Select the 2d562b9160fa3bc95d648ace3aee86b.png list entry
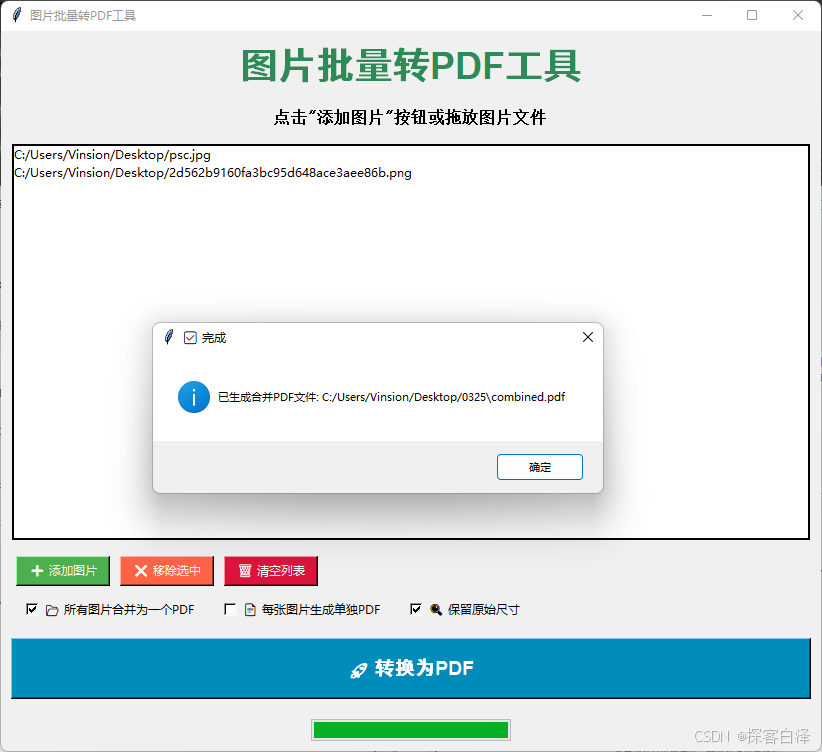 pos(213,173)
